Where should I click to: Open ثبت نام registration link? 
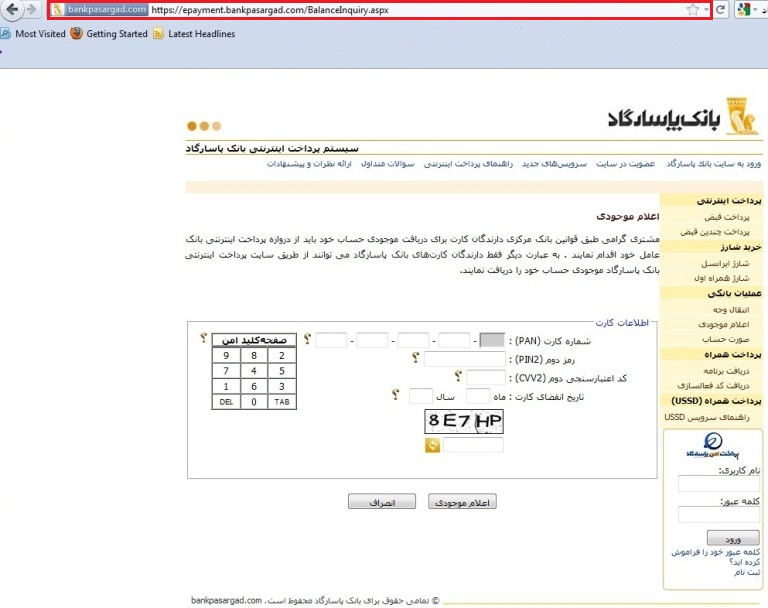(747, 572)
